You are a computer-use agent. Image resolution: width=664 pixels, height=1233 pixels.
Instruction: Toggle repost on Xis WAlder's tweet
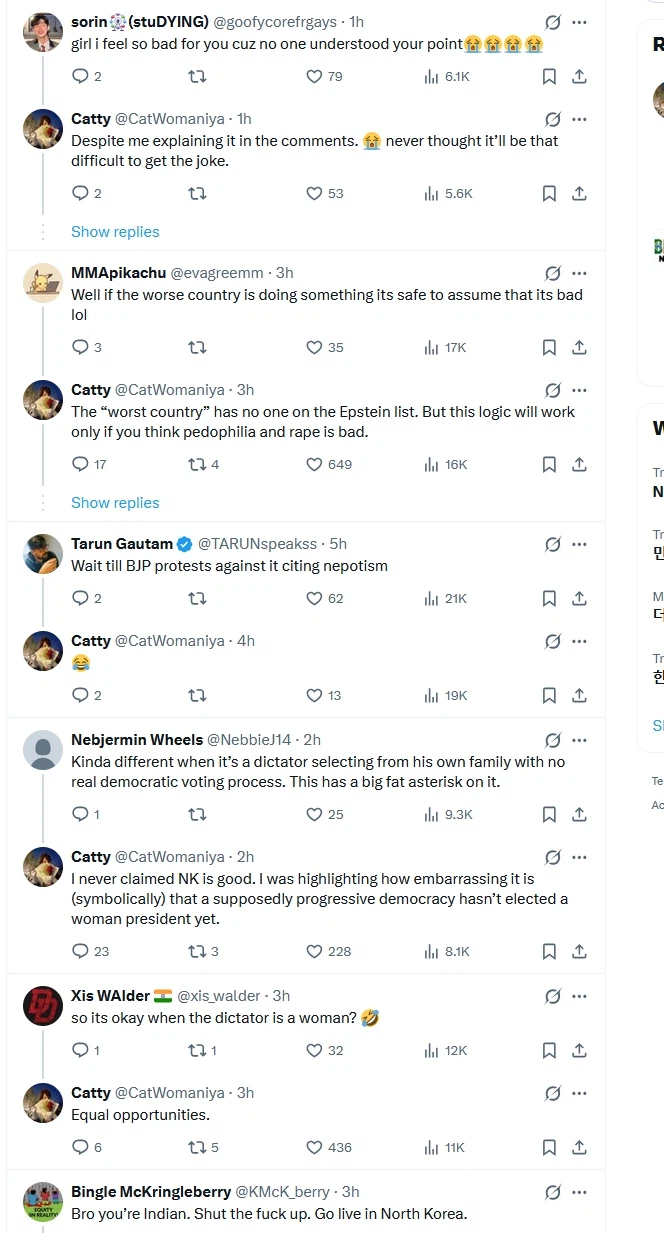tap(197, 1050)
